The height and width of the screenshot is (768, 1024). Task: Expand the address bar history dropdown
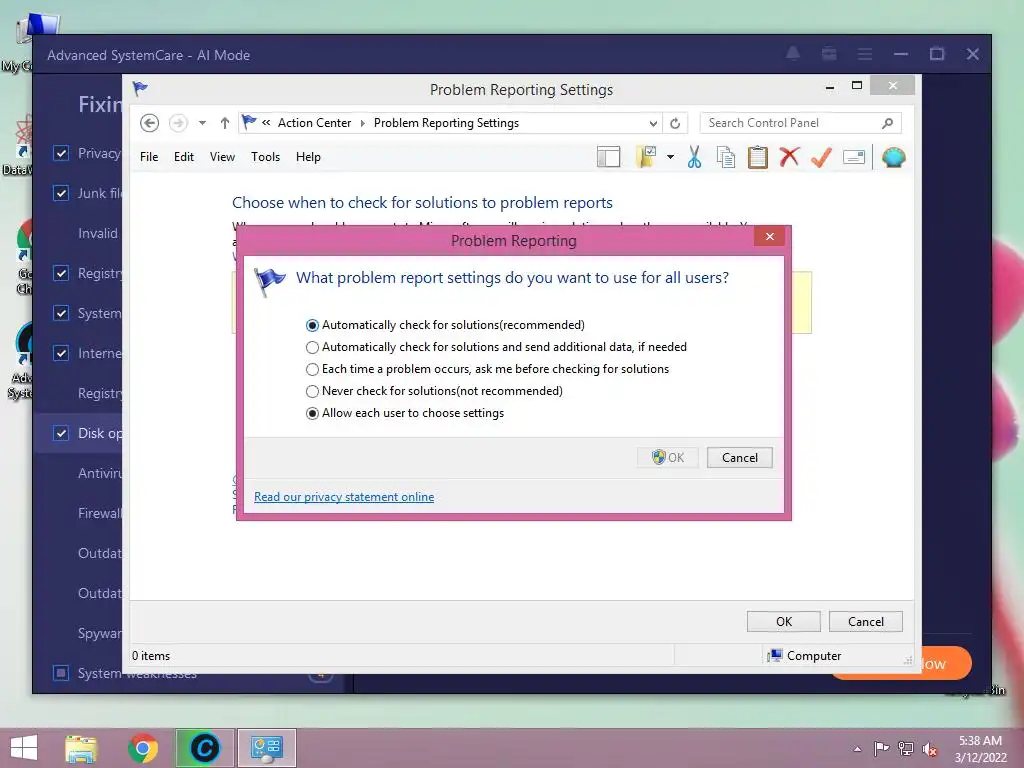pos(653,123)
